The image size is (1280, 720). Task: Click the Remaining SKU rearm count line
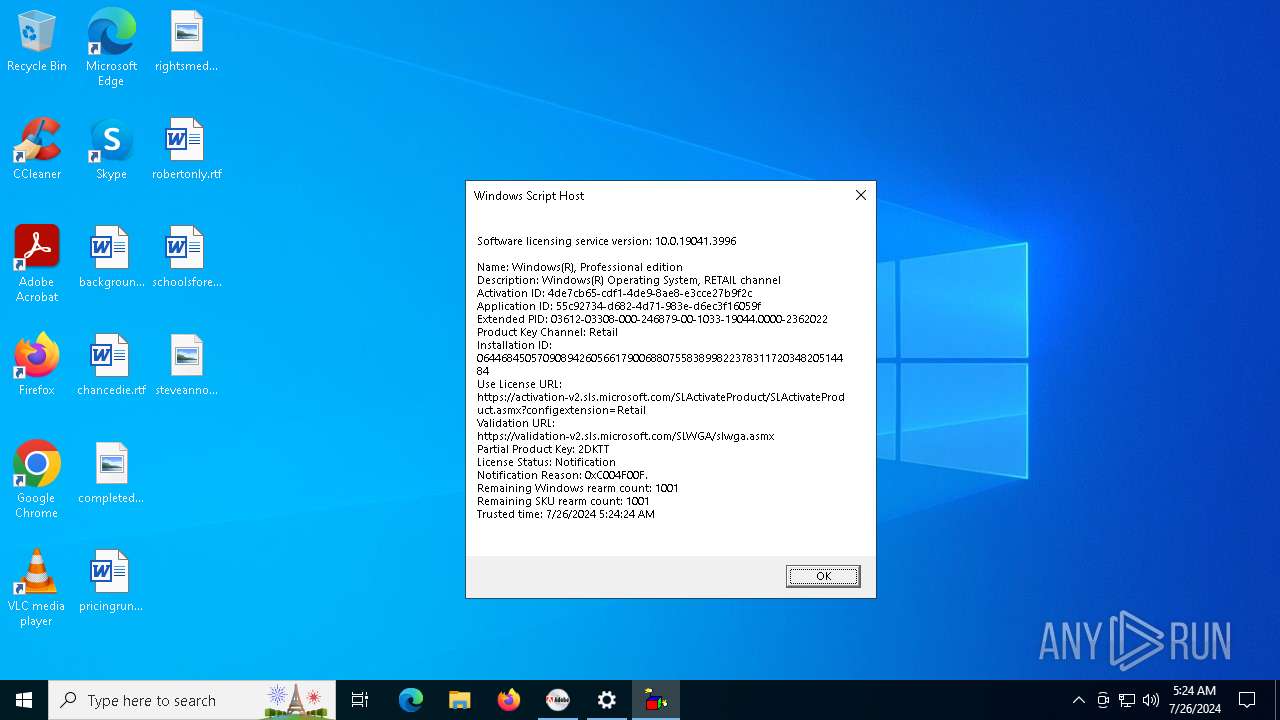tap(563, 501)
